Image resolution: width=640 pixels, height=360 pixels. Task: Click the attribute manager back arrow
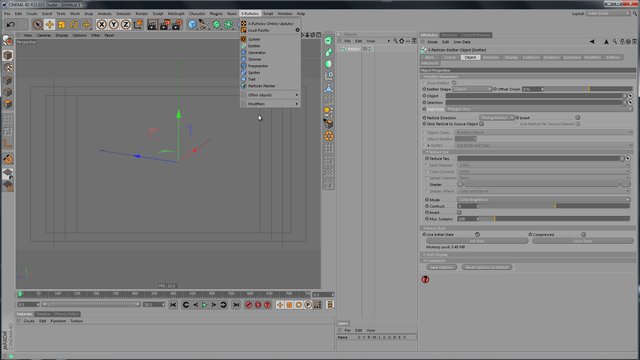[592, 42]
